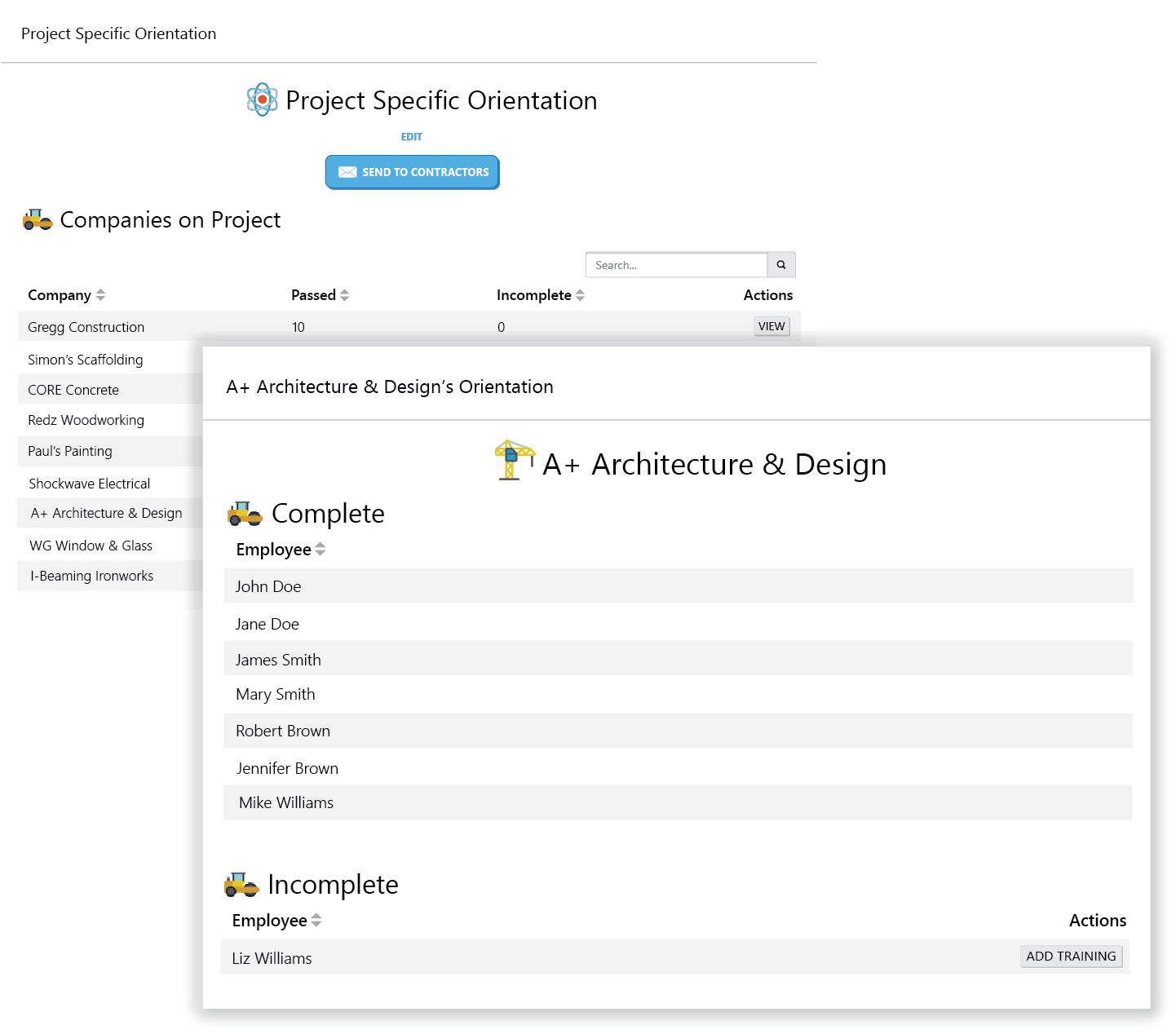Select Shockwave Electrical row
The height and width of the screenshot is (1034, 1176).
110,484
